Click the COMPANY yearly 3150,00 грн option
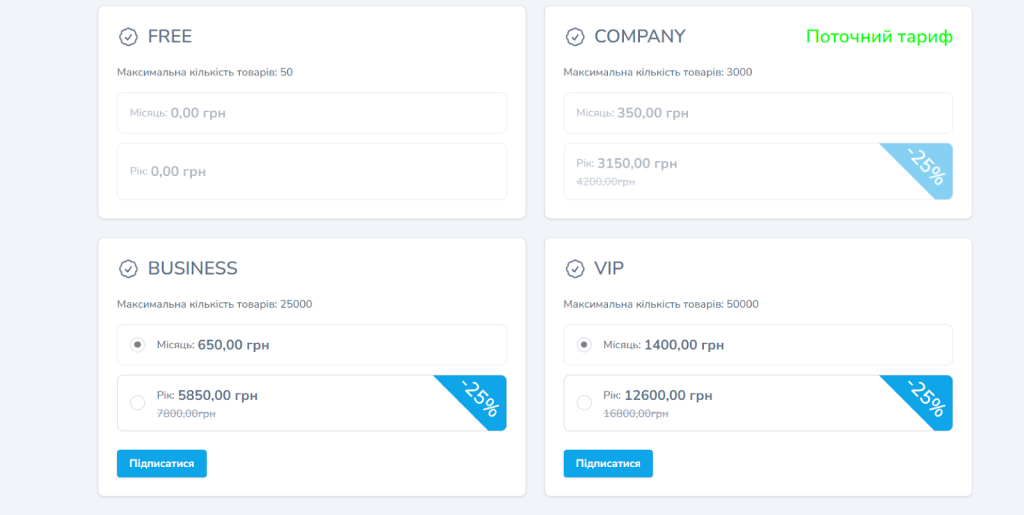1024x515 pixels. 720,171
